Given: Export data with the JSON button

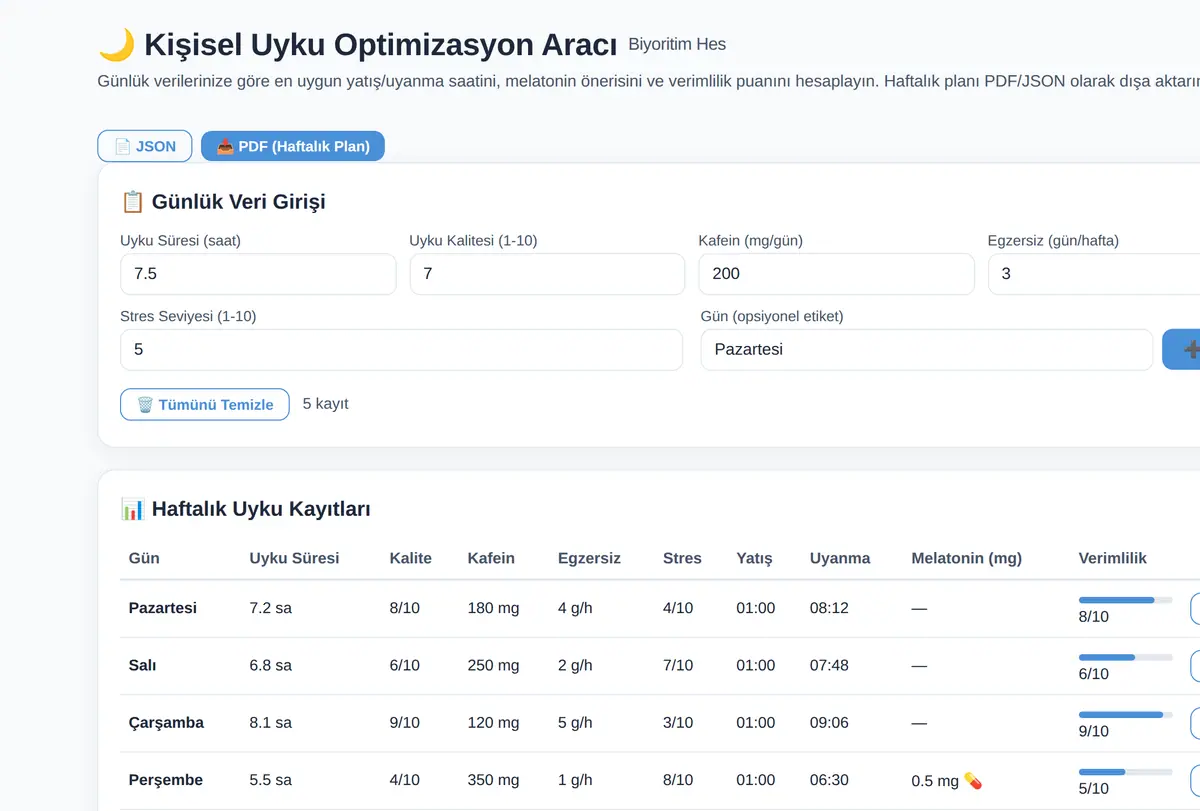Looking at the screenshot, I should (x=144, y=146).
